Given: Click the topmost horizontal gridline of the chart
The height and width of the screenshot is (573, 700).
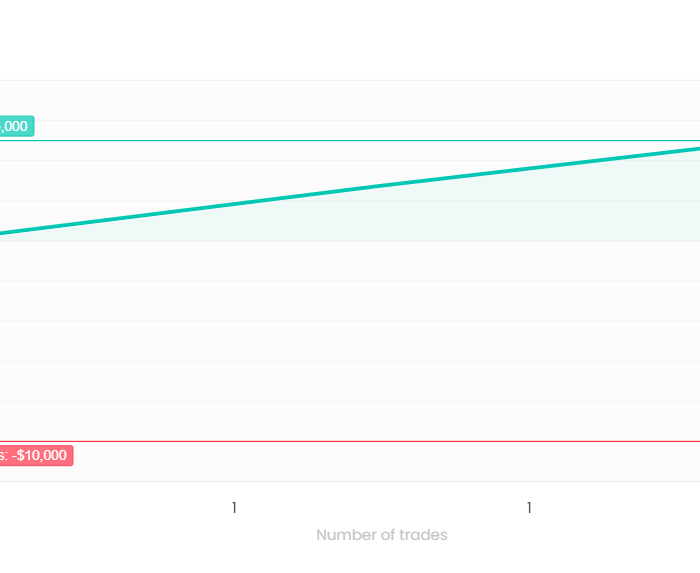Looking at the screenshot, I should tap(350, 80).
